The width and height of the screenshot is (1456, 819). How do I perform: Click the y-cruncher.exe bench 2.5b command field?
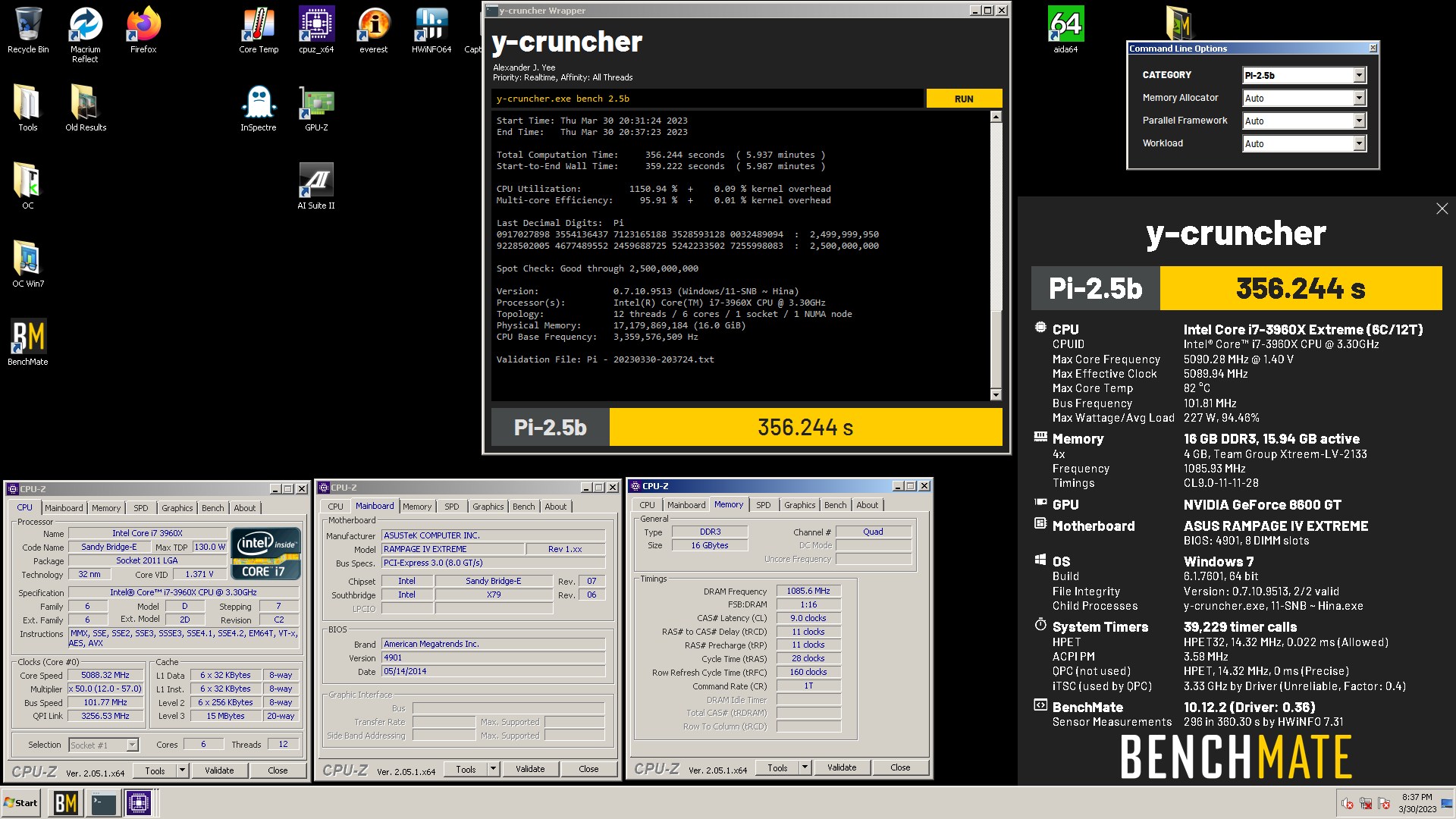pos(707,99)
